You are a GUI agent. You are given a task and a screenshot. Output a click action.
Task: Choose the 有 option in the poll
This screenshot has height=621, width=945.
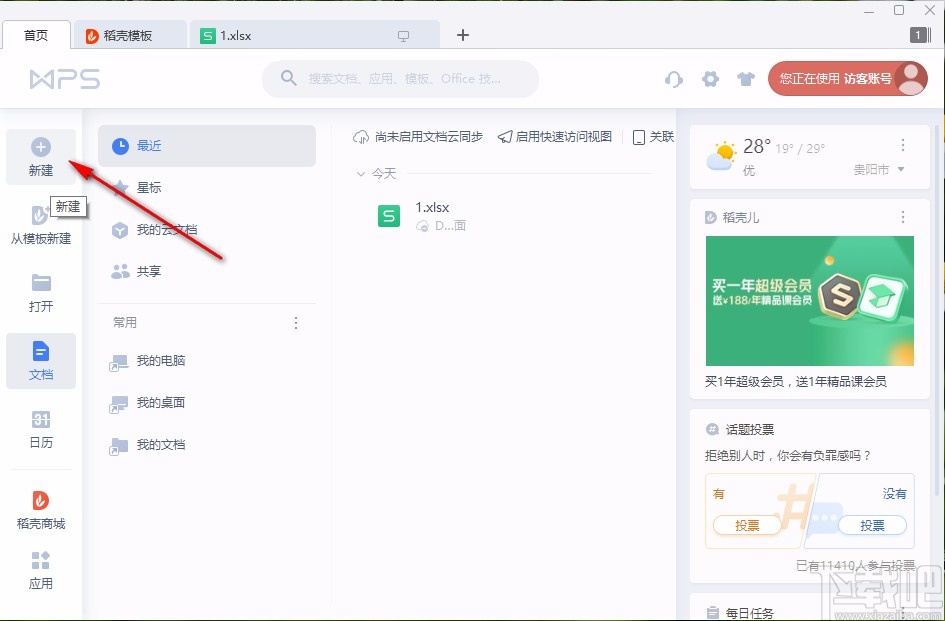pyautogui.click(x=719, y=493)
